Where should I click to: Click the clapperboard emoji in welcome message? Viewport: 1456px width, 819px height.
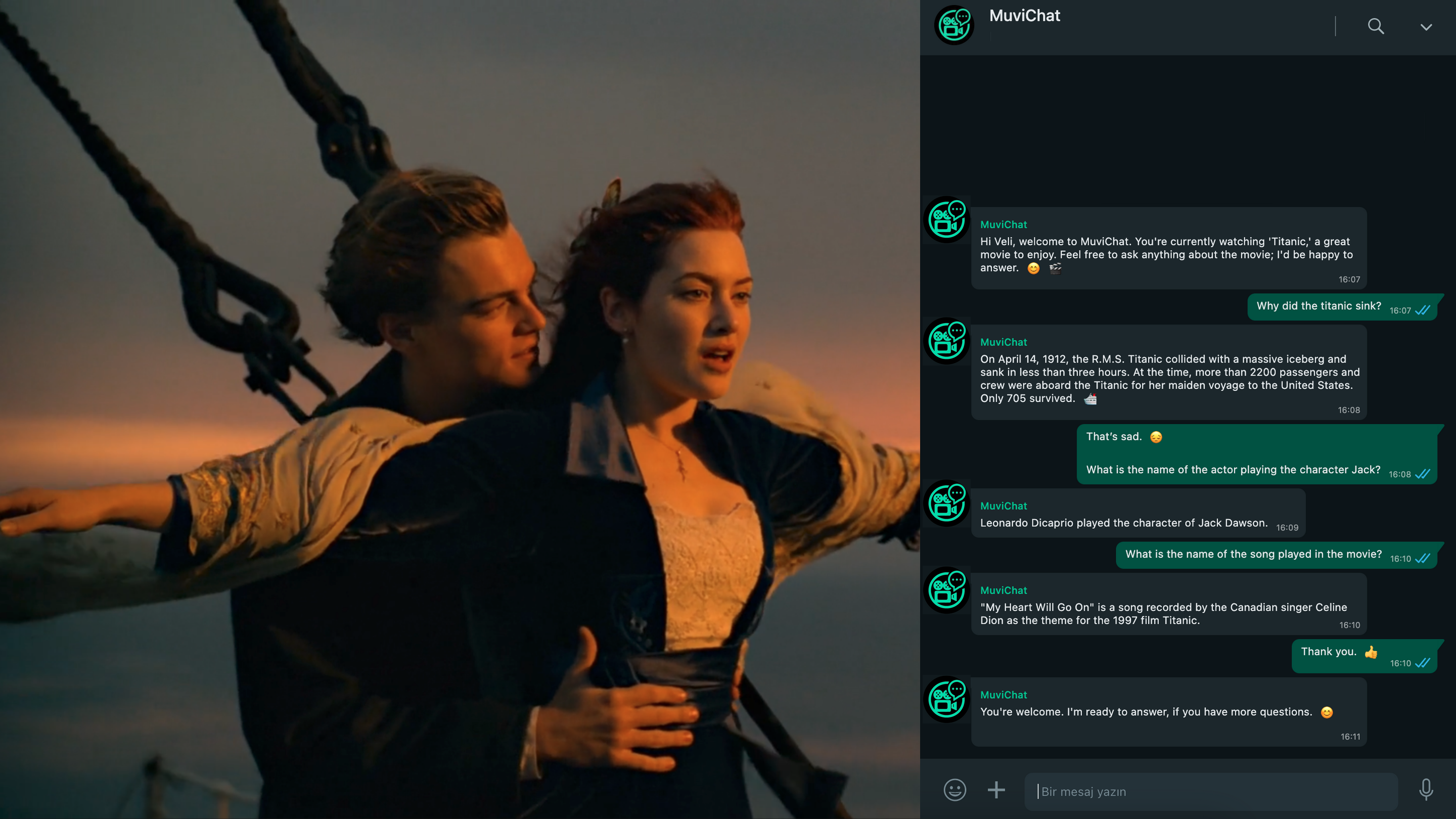(1055, 268)
